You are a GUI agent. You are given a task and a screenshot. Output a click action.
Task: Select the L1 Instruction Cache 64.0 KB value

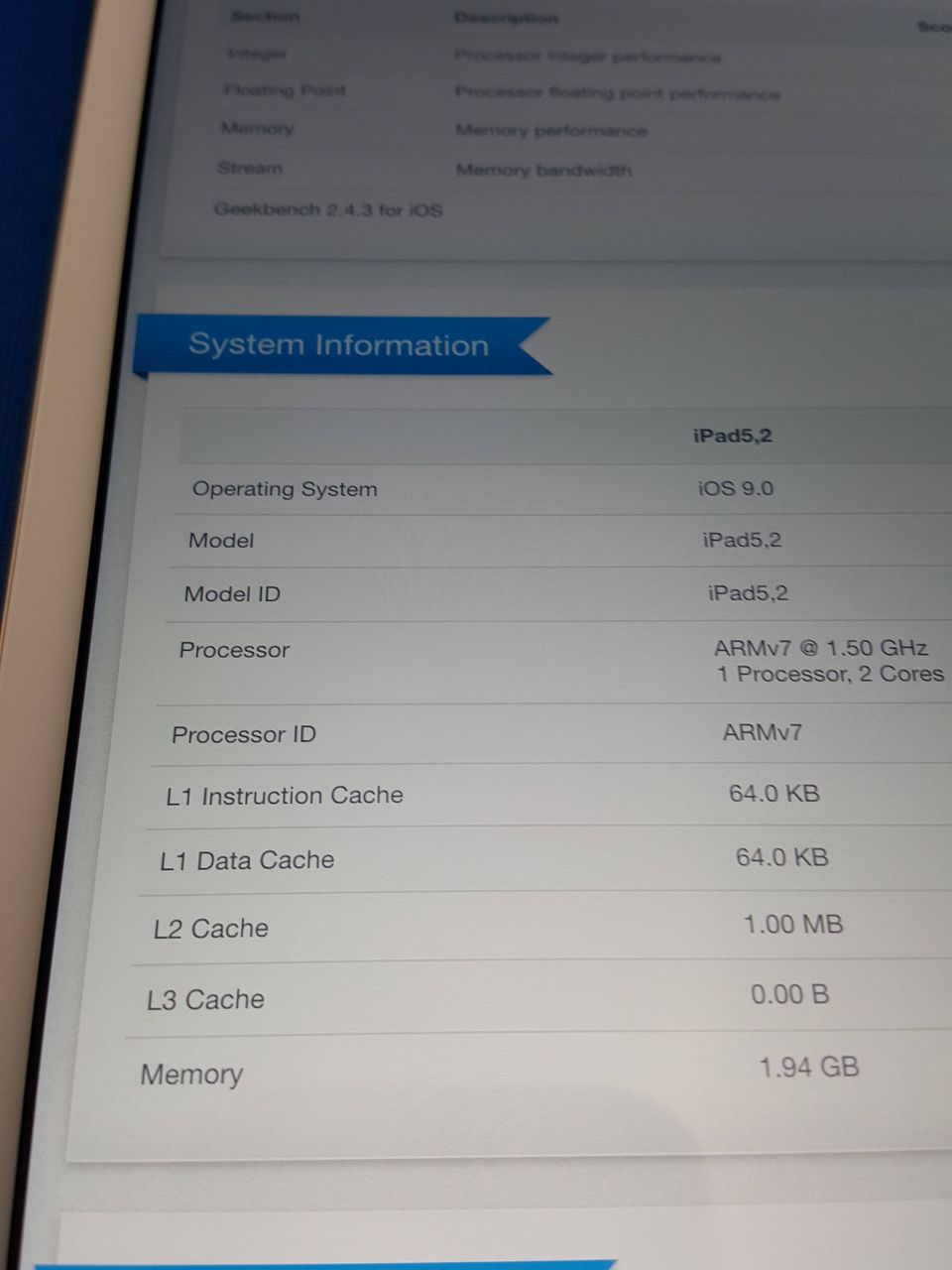(774, 793)
